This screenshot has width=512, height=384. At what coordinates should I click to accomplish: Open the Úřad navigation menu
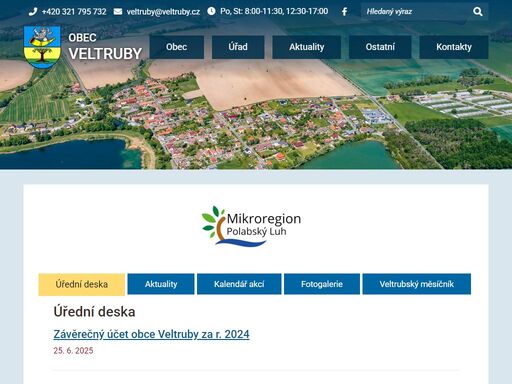[x=238, y=47]
